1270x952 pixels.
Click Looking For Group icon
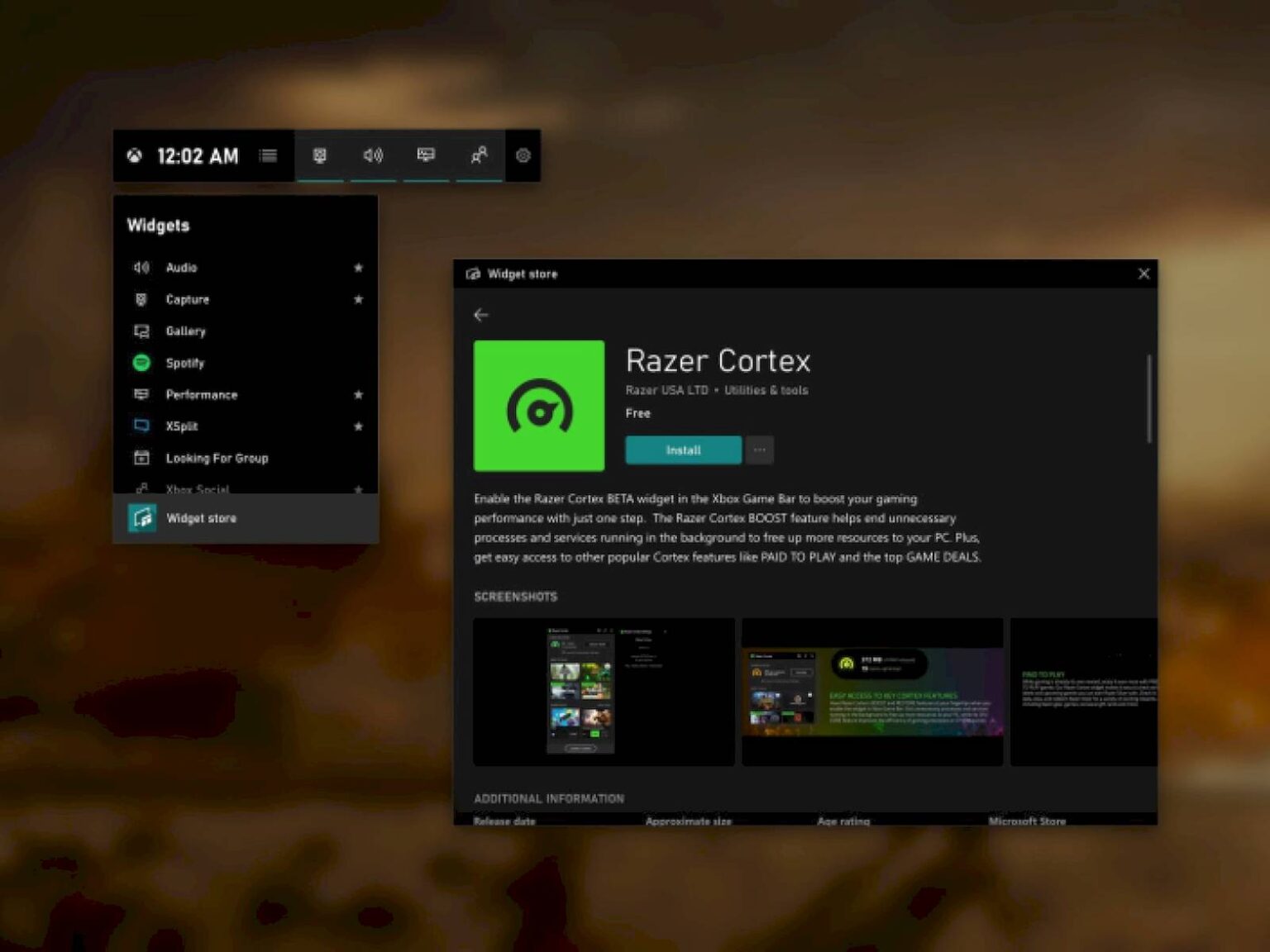pyautogui.click(x=141, y=458)
